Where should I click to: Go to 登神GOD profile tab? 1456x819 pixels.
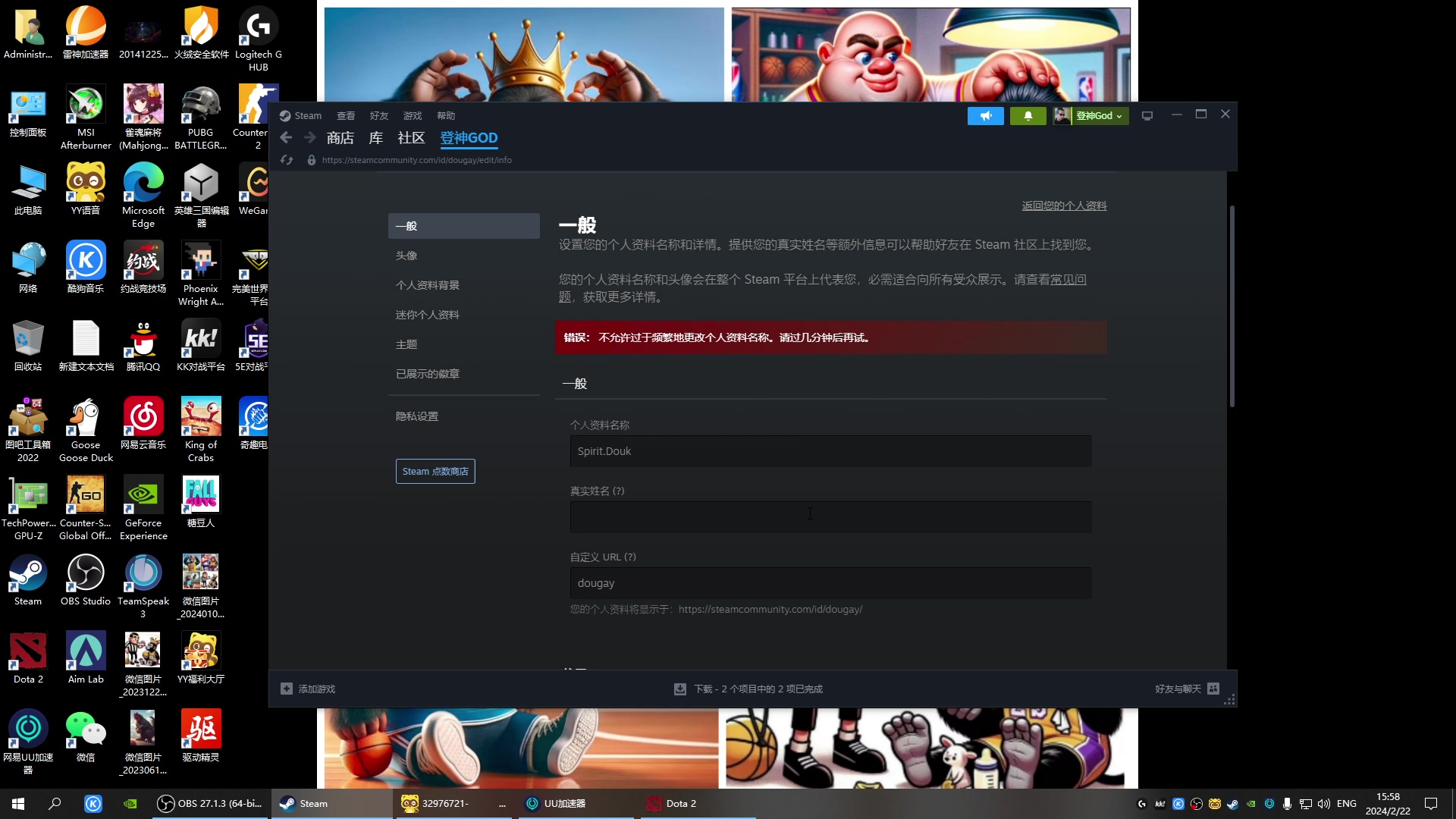click(x=469, y=138)
